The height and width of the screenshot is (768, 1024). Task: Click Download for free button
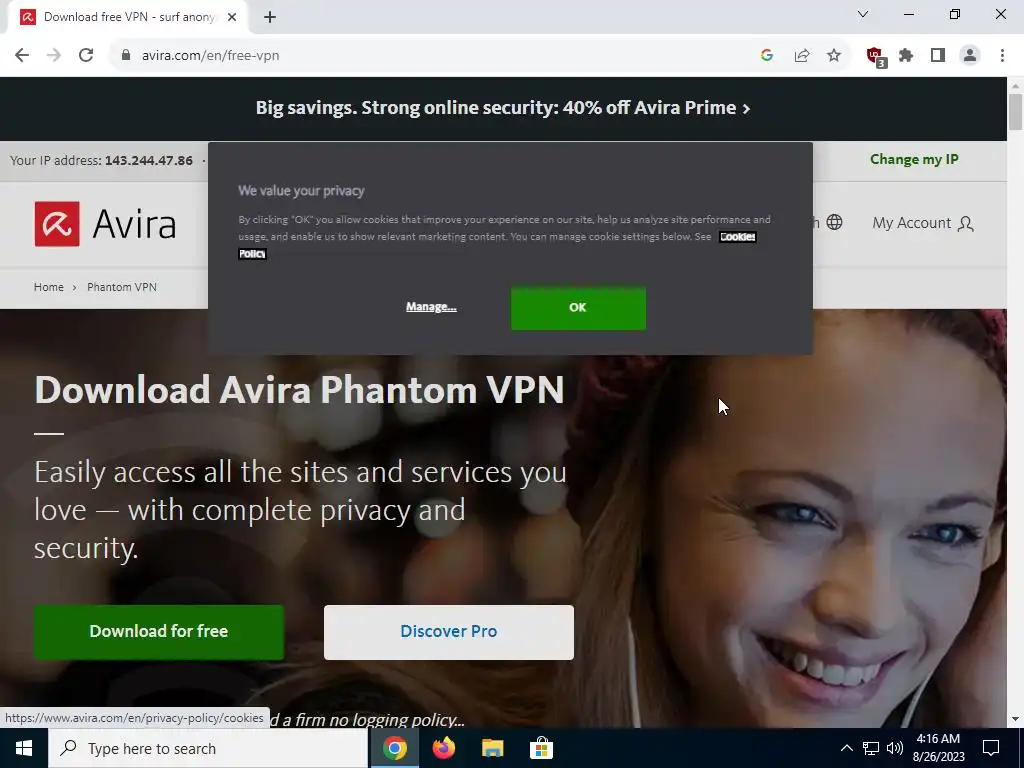(159, 632)
